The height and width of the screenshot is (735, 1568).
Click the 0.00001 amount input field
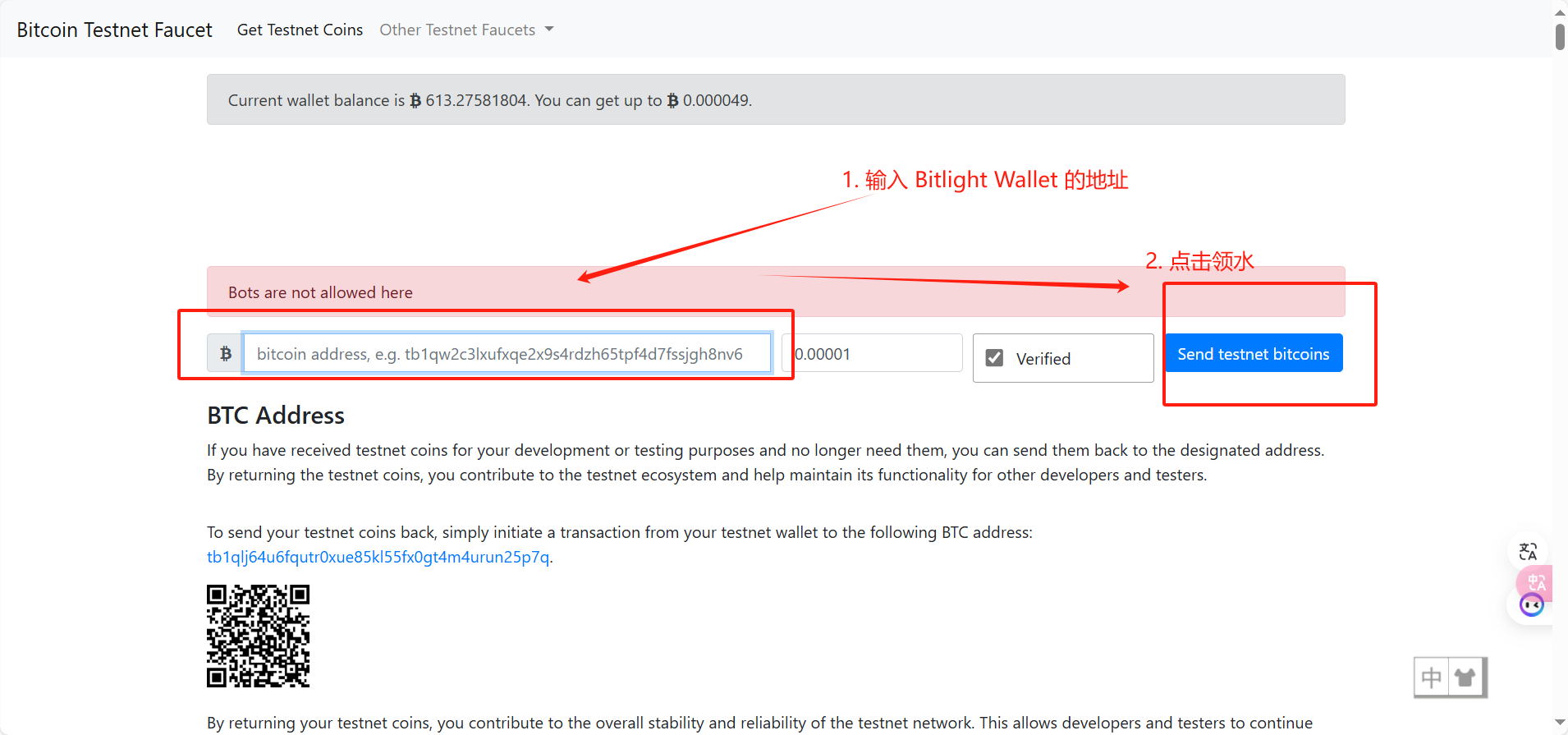pyautogui.click(x=872, y=353)
